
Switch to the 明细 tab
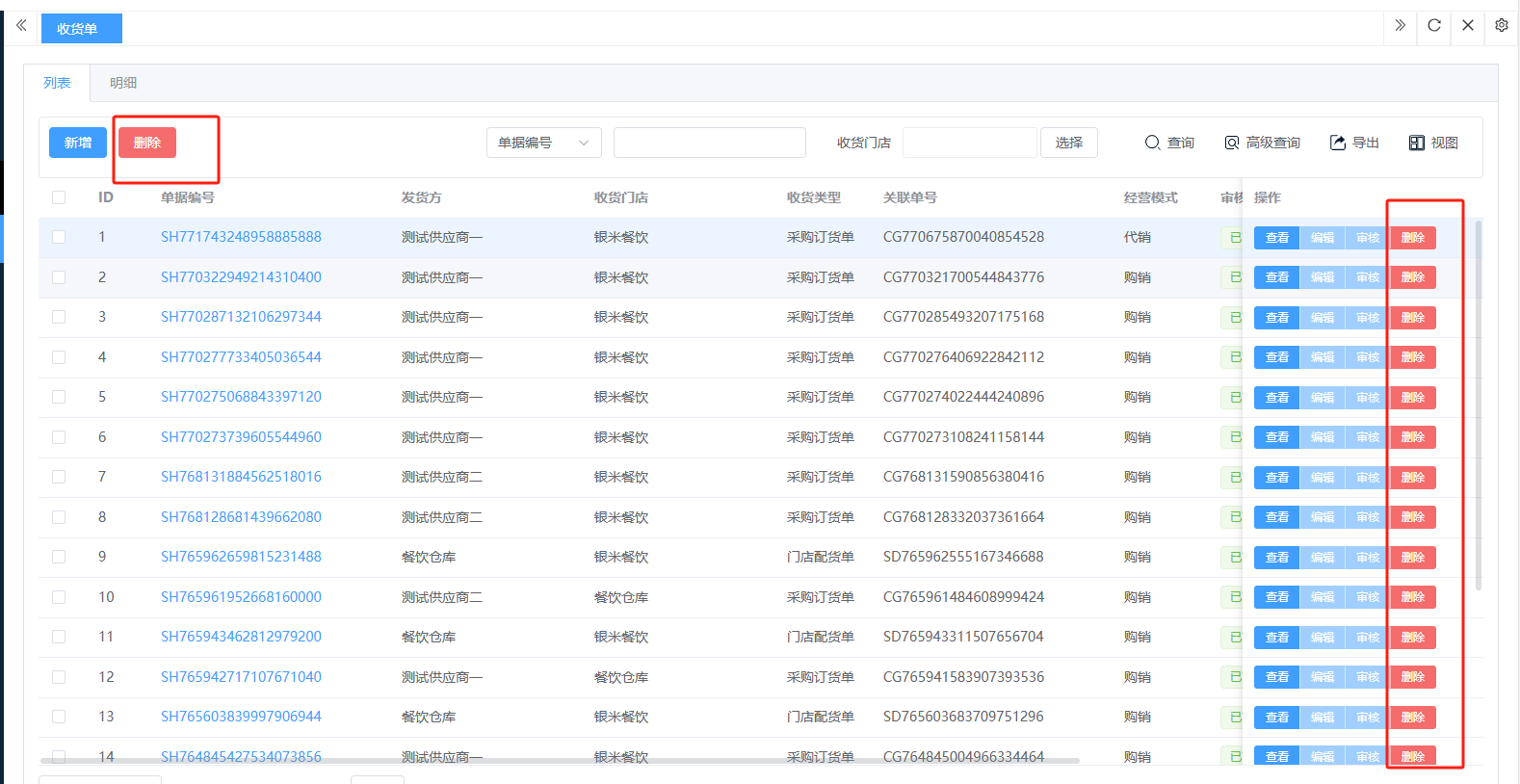(123, 83)
